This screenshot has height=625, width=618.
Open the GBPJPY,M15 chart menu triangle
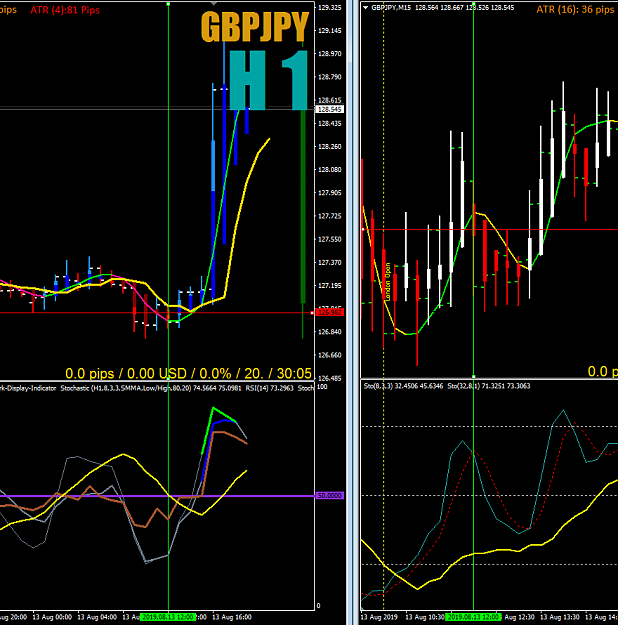point(366,8)
